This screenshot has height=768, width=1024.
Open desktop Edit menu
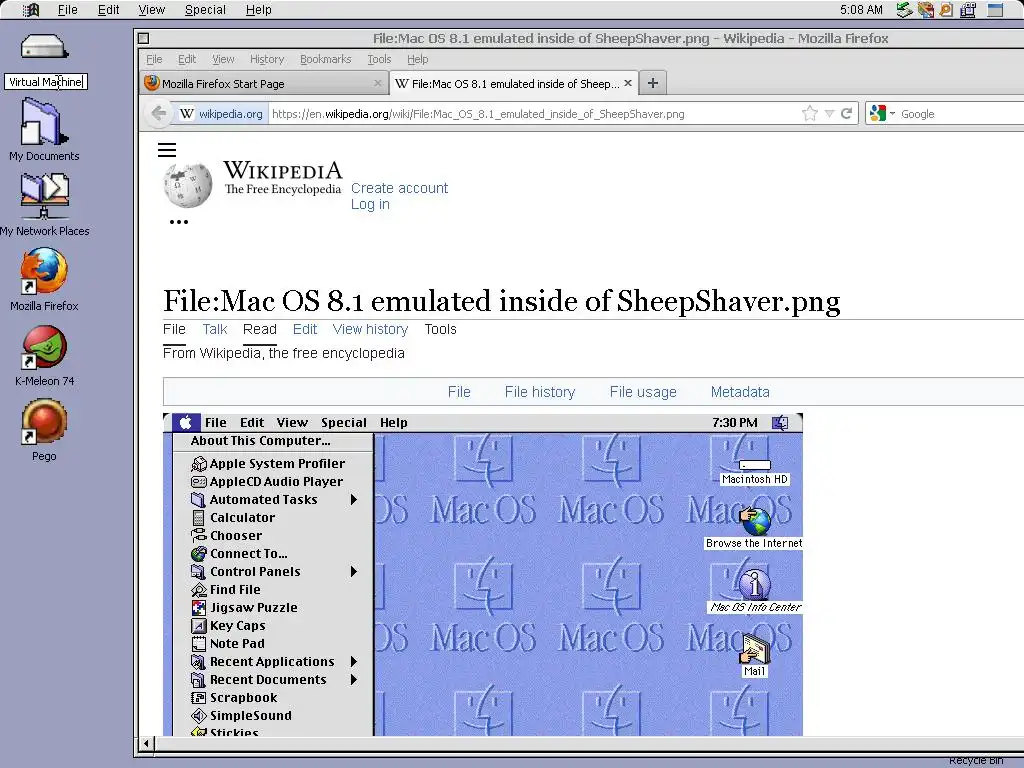[x=108, y=10]
